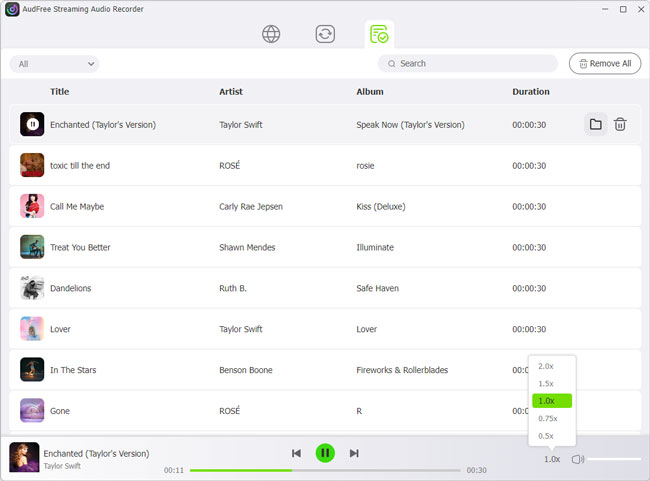Seek within the playback progress bar
650x481 pixels.
point(325,470)
